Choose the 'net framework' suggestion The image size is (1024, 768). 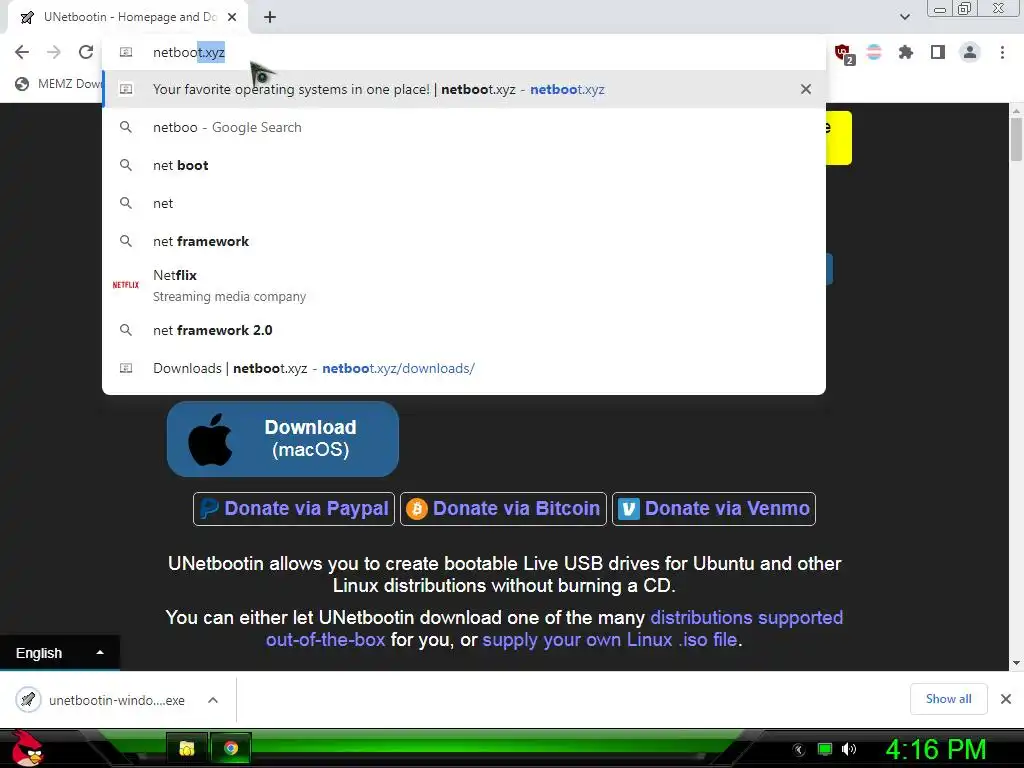pos(464,241)
